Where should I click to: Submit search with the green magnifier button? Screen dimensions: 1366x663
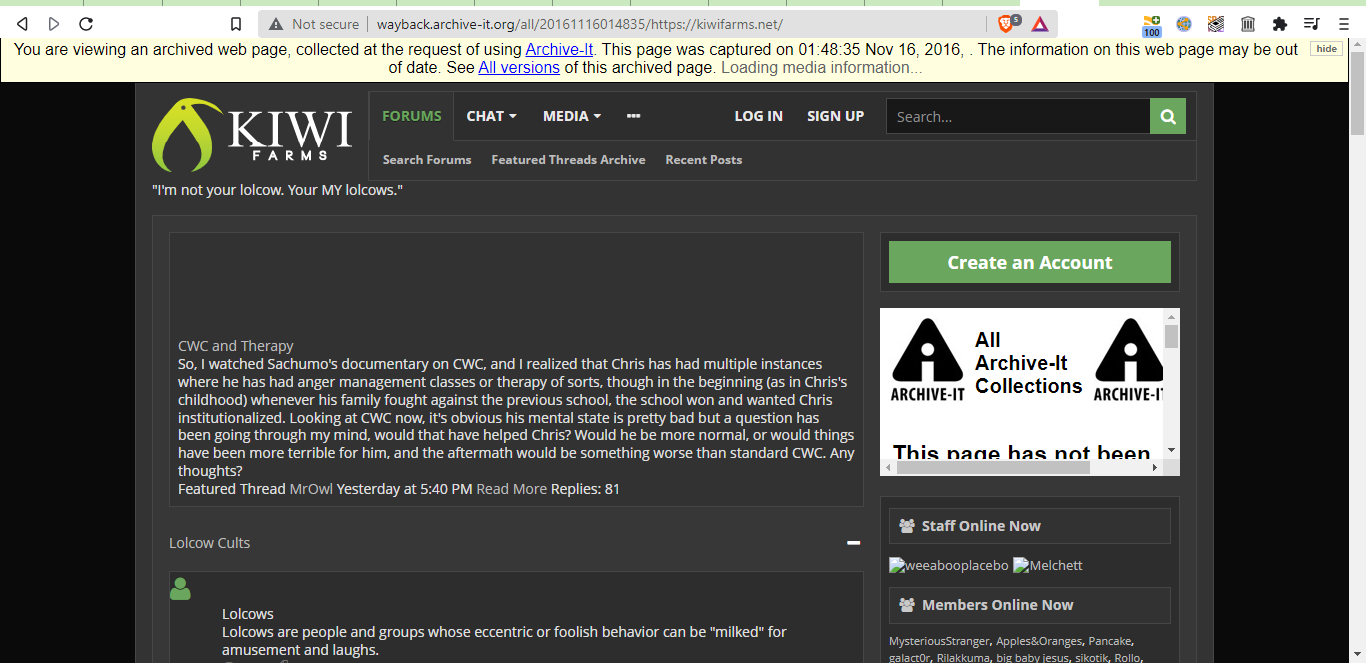(x=1168, y=116)
